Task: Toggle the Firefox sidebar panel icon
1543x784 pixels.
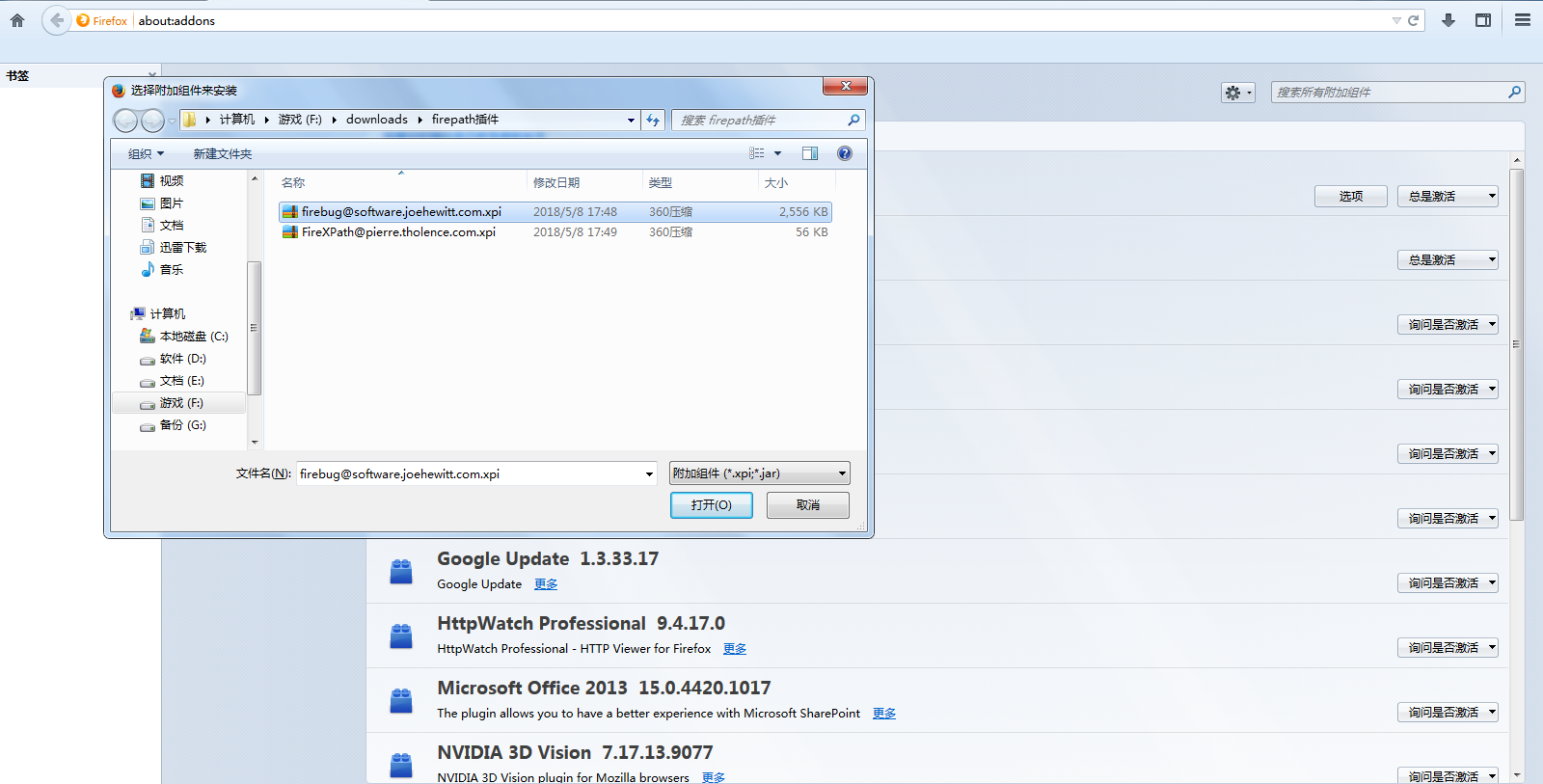Action: (x=1483, y=20)
